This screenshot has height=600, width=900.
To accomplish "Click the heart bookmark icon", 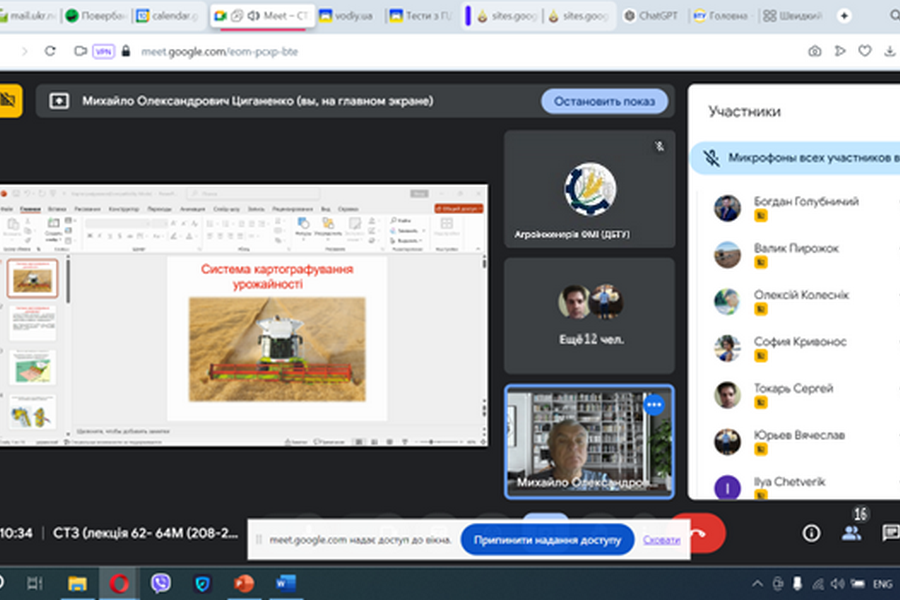I will (x=865, y=51).
